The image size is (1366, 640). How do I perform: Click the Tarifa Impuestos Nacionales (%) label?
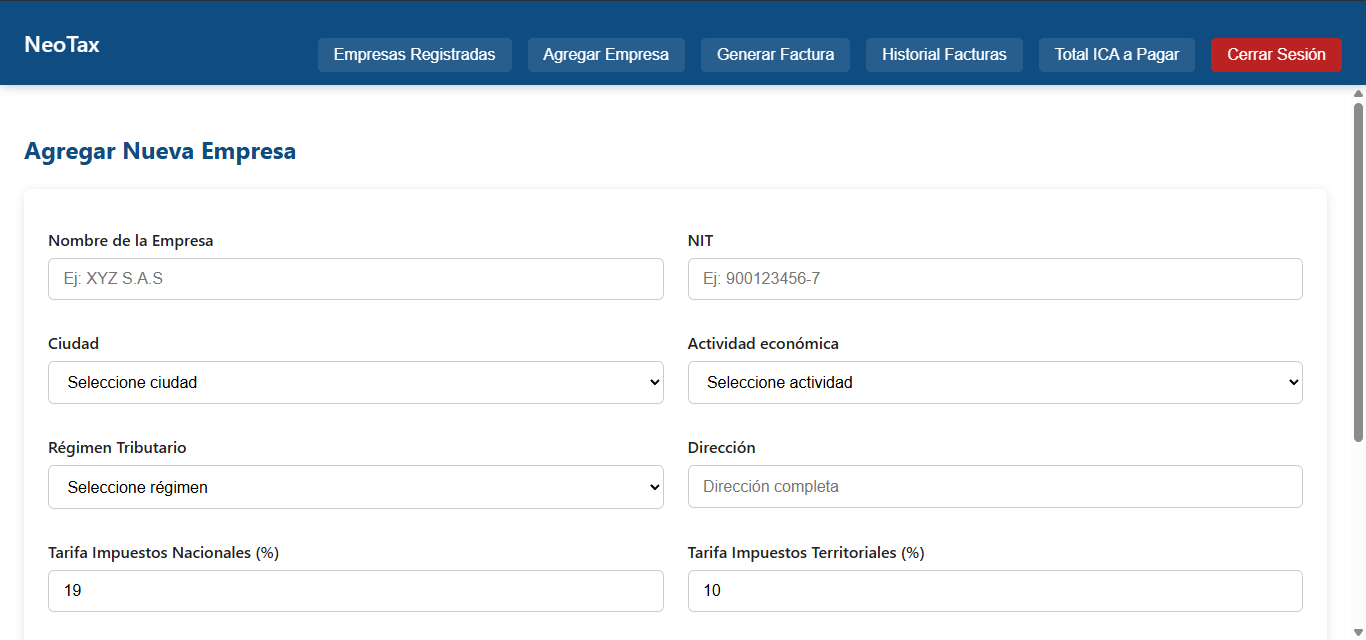pos(164,553)
